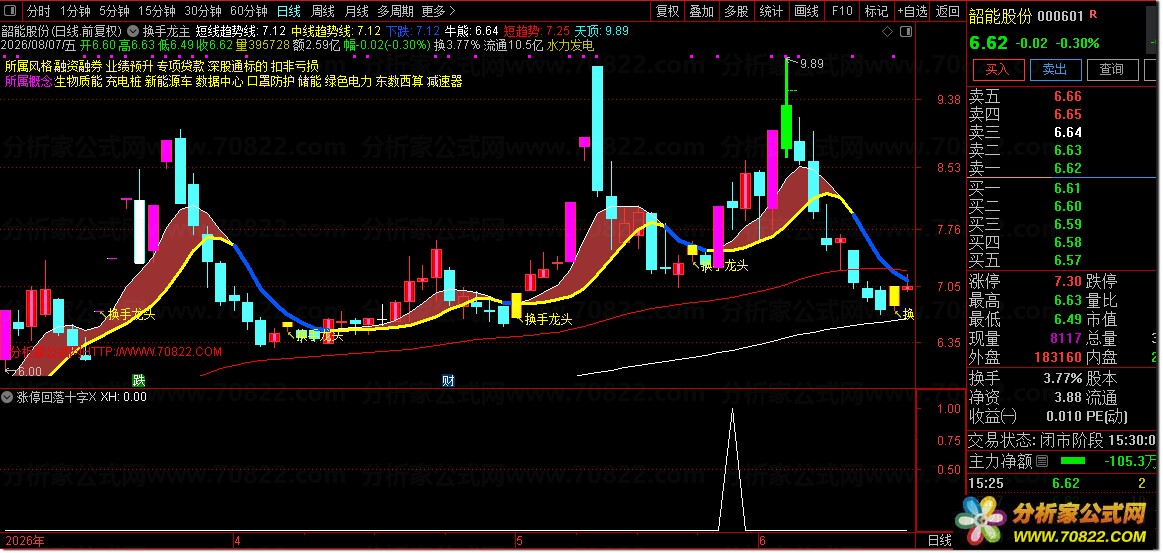
Task: Open the 统计 statistics tool
Action: pyautogui.click(x=771, y=11)
